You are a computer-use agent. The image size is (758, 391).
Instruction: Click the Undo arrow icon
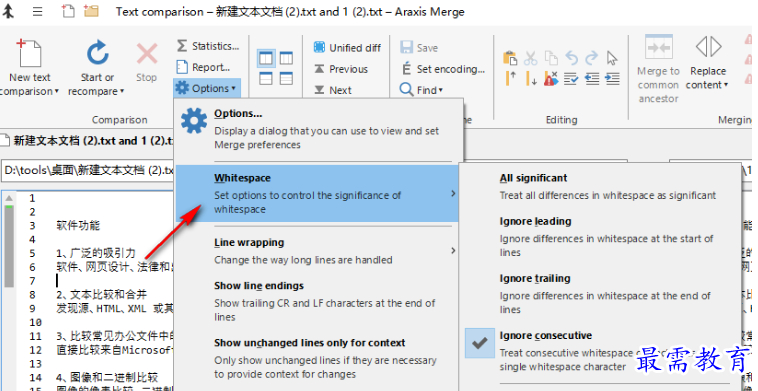pos(572,58)
